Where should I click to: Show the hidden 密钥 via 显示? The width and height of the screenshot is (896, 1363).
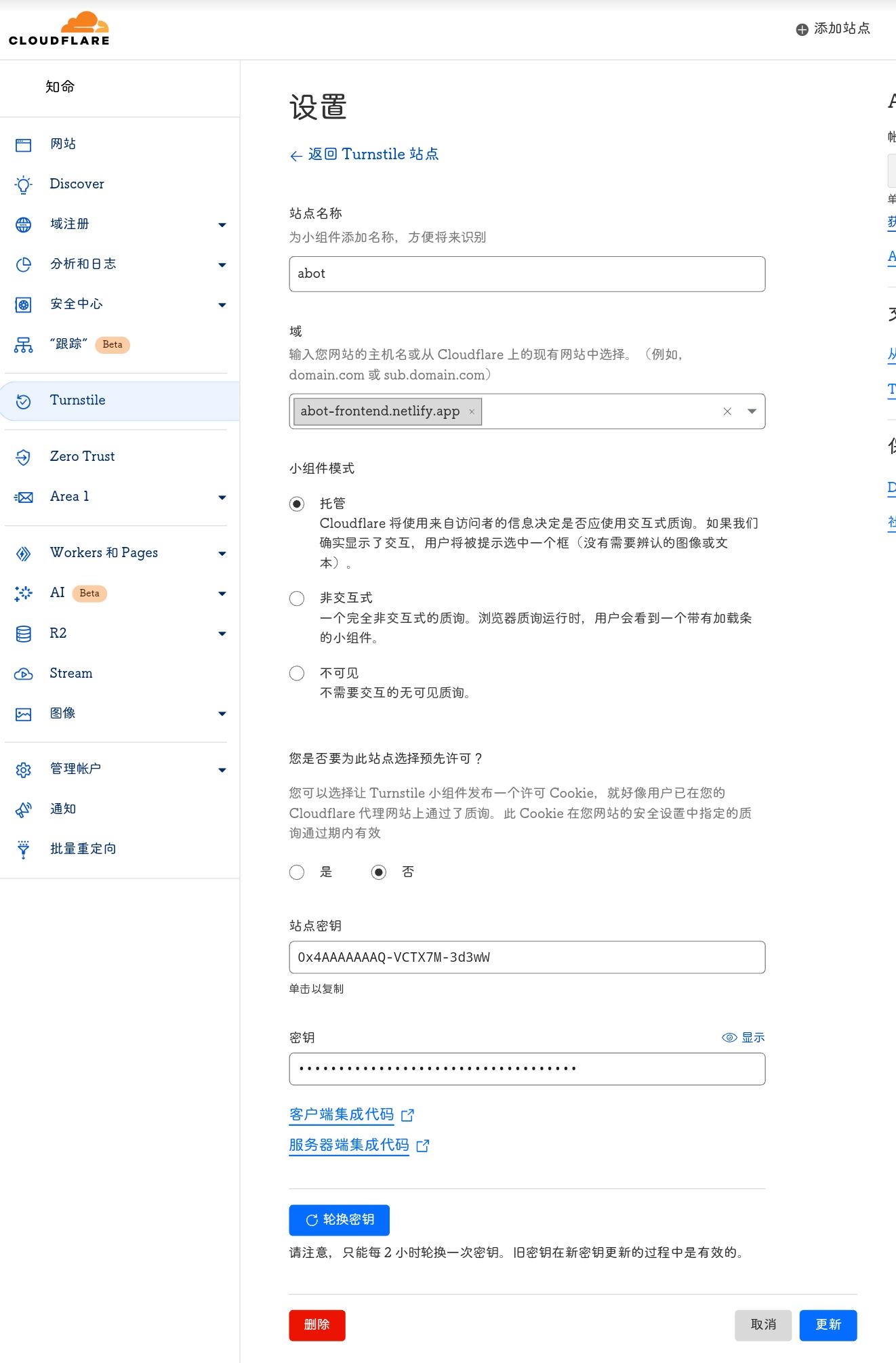(x=744, y=1037)
